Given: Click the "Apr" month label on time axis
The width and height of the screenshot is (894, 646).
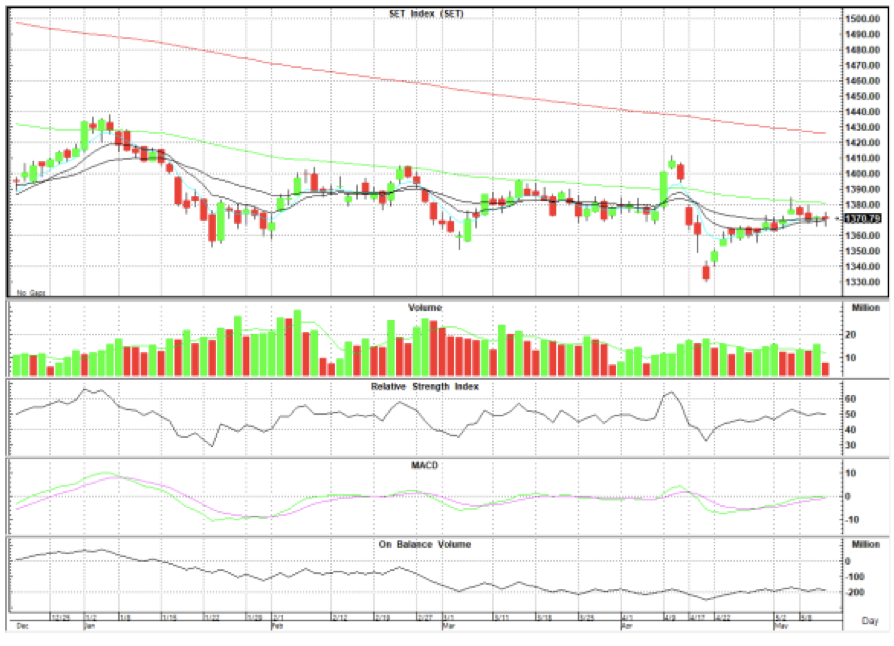Looking at the screenshot, I should tap(627, 626).
